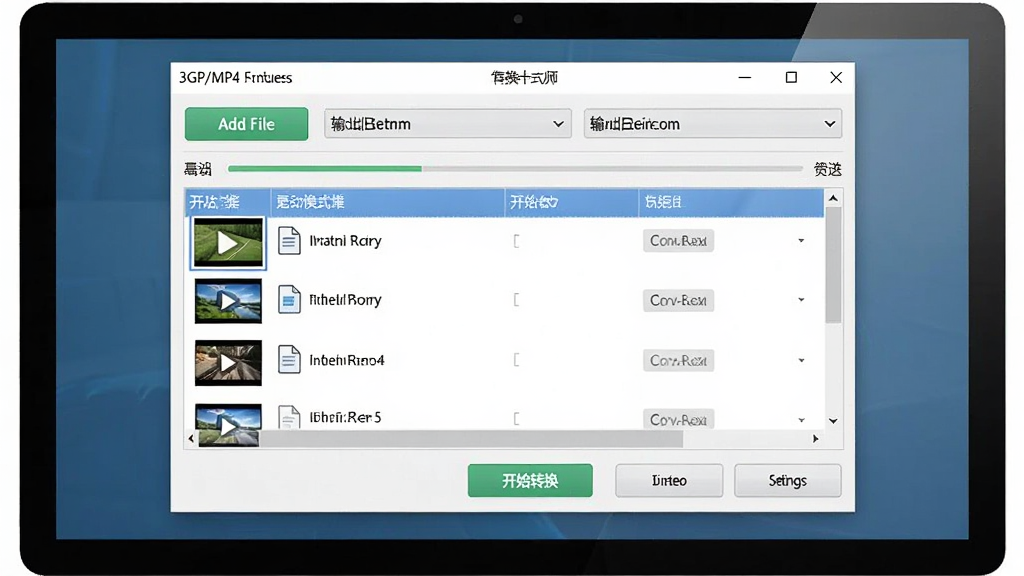This screenshot has height=576, width=1024.
Task: Start conversion with the green 开始转换 button
Action: pyautogui.click(x=530, y=481)
